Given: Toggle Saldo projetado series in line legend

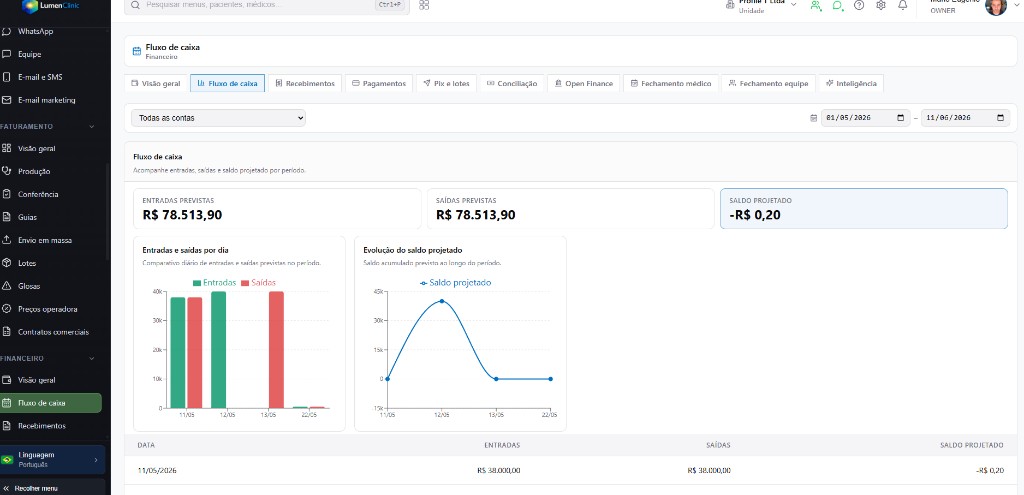Looking at the screenshot, I should pos(455,283).
